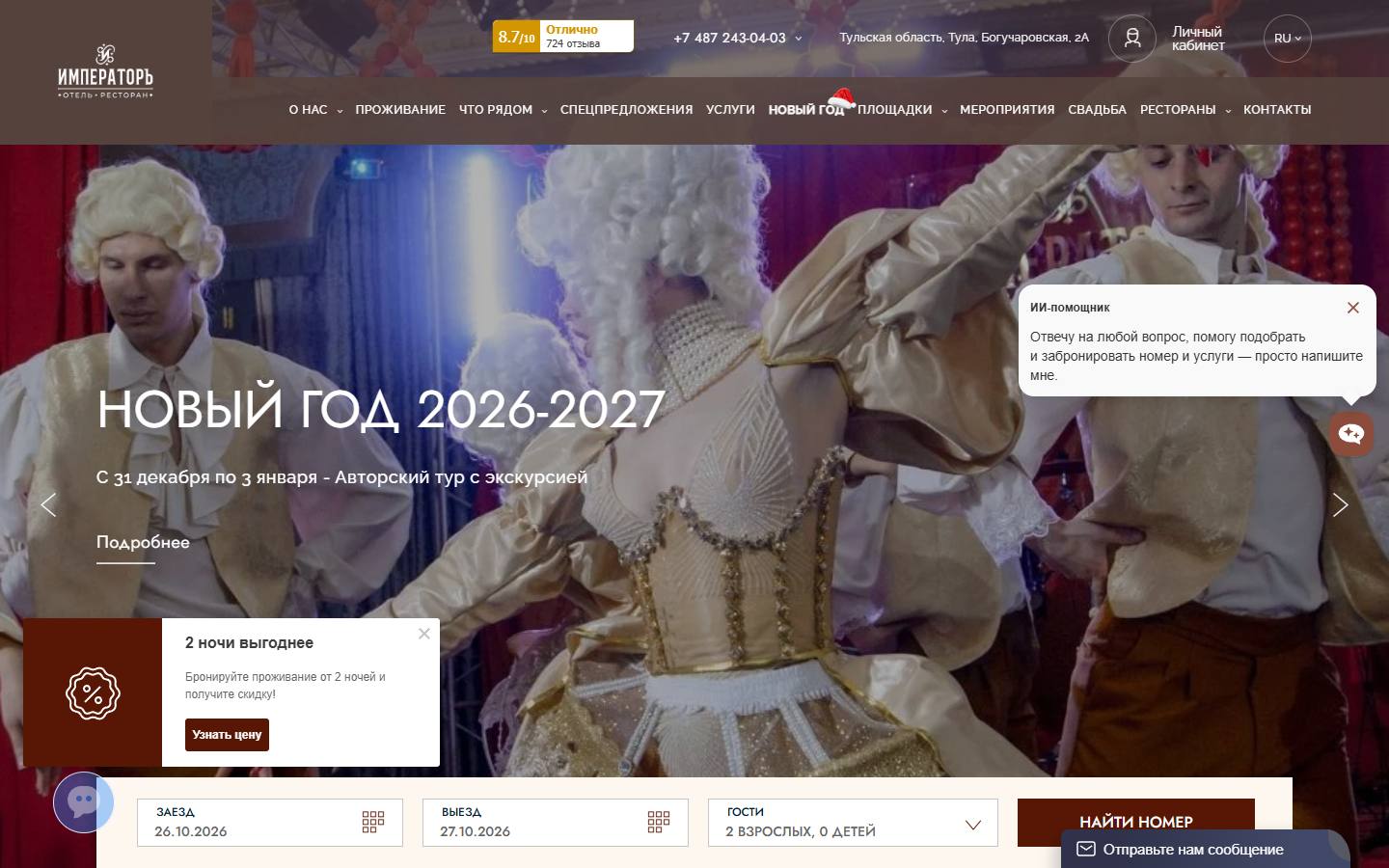
Task: Expand the phone number dropdown arrow
Action: point(798,39)
